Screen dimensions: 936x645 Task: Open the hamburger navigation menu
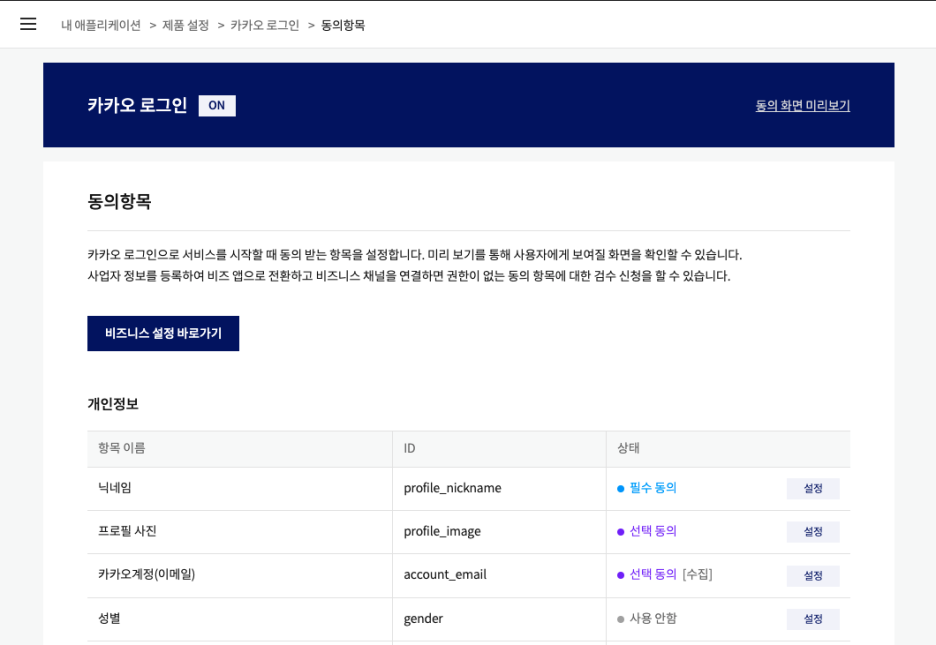point(28,24)
